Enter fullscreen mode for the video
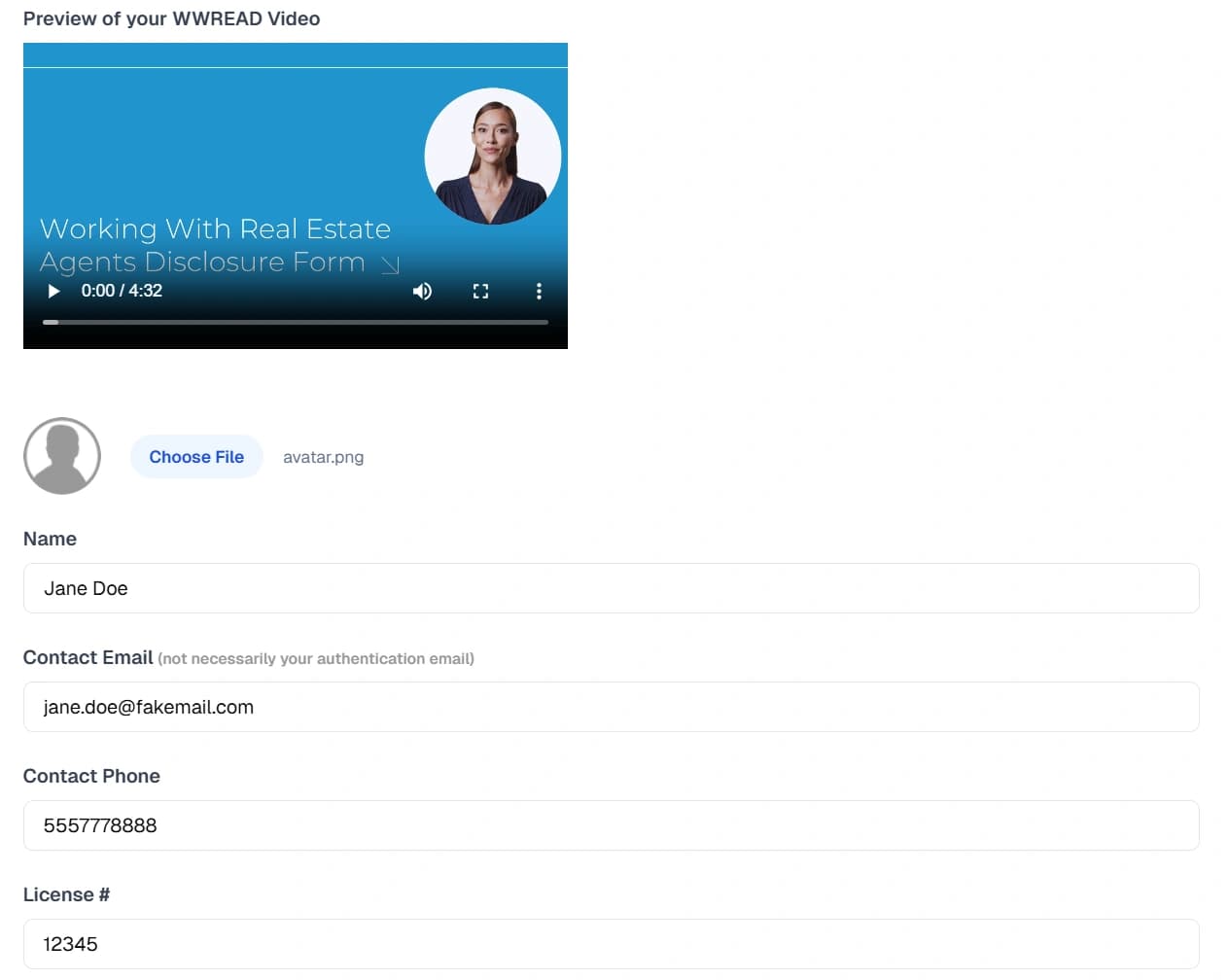Image resolution: width=1229 pixels, height=980 pixels. 480,291
